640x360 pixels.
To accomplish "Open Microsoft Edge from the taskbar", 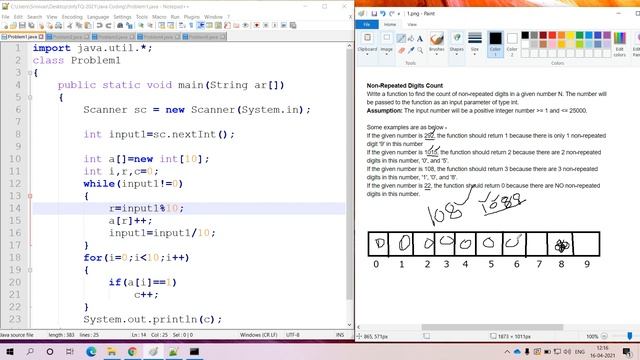I will click(x=91, y=351).
